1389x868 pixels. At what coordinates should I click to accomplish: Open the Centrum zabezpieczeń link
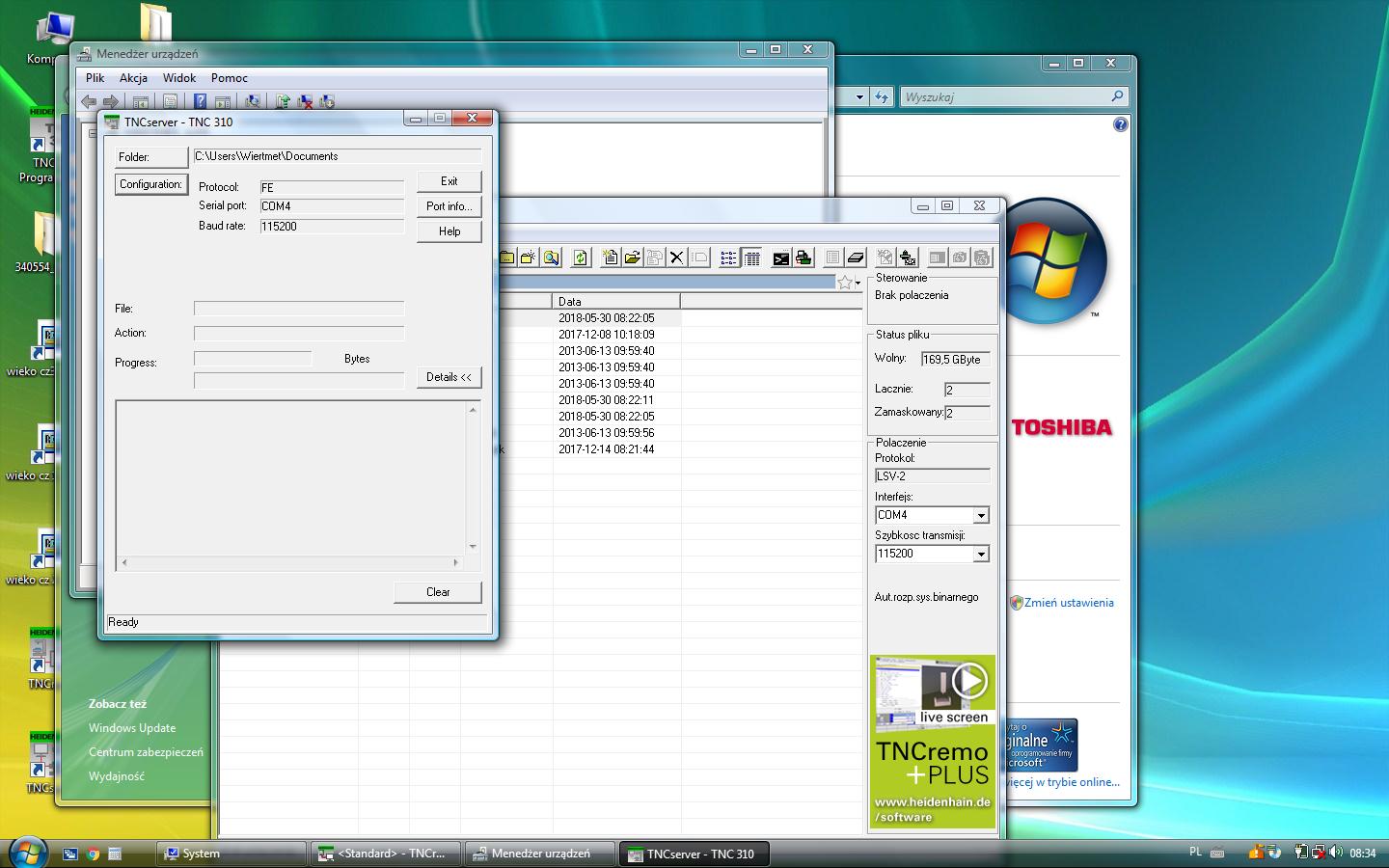(146, 752)
